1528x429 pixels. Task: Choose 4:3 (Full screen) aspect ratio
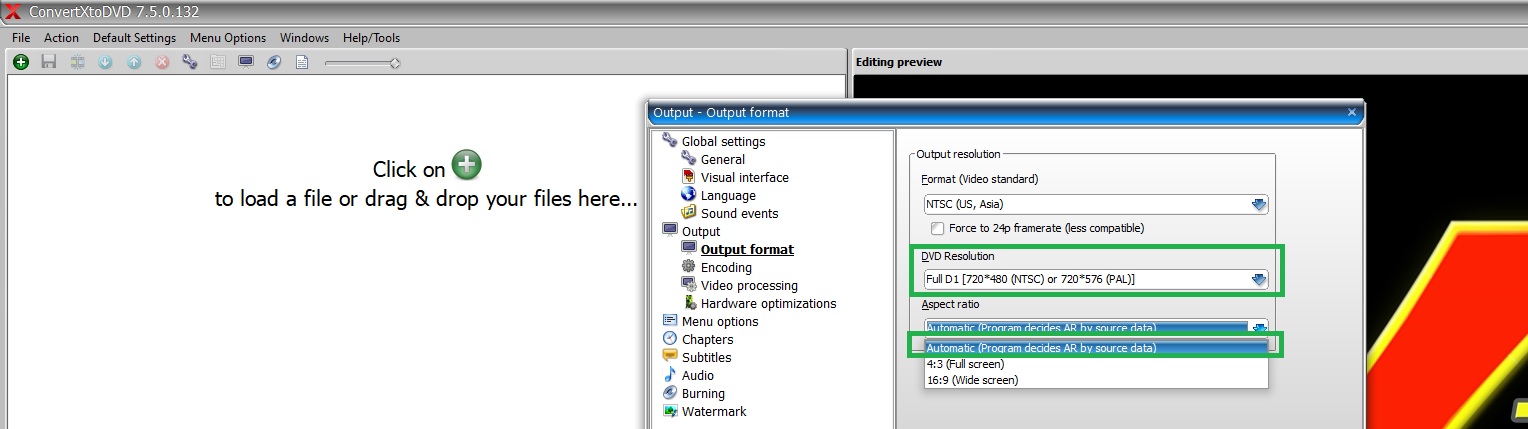pos(1096,364)
